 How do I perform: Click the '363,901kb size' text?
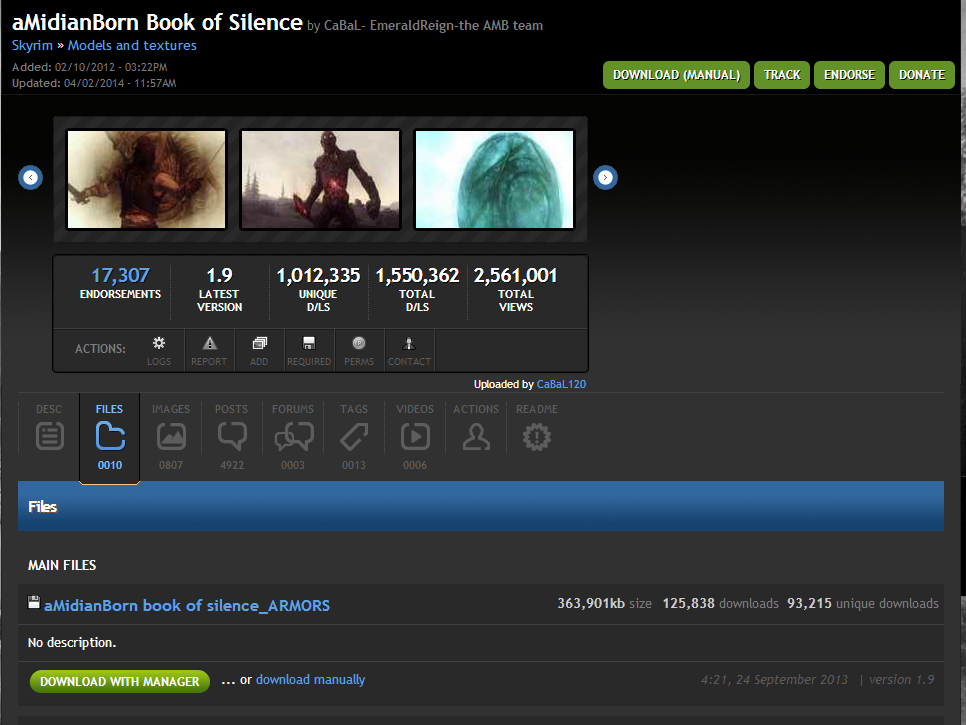click(604, 604)
